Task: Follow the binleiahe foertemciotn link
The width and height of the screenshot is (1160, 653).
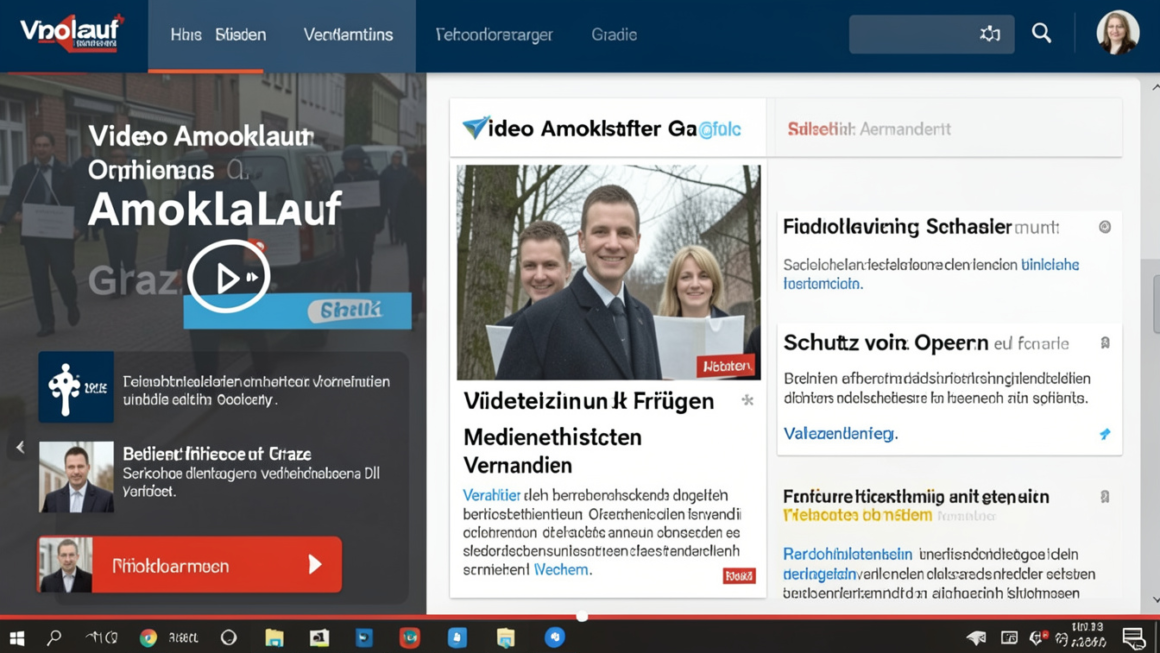Action: pyautogui.click(x=931, y=274)
